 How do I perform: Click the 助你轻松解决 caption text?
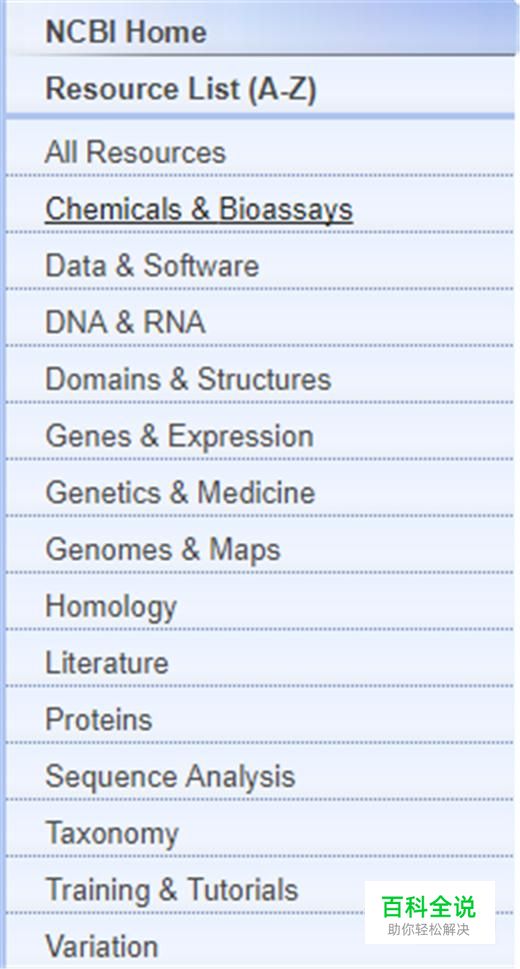coord(429,929)
